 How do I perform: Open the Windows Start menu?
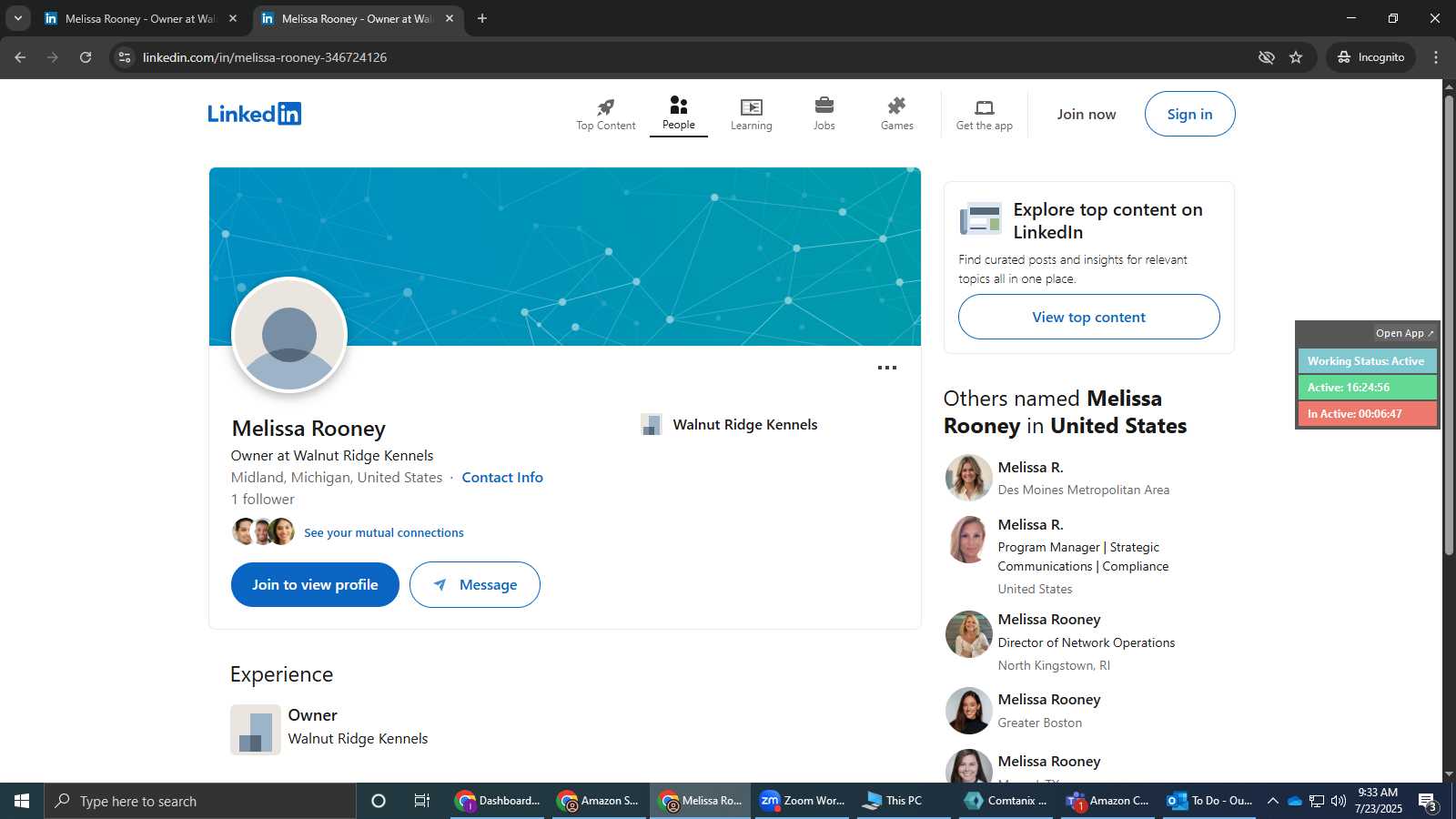click(22, 801)
